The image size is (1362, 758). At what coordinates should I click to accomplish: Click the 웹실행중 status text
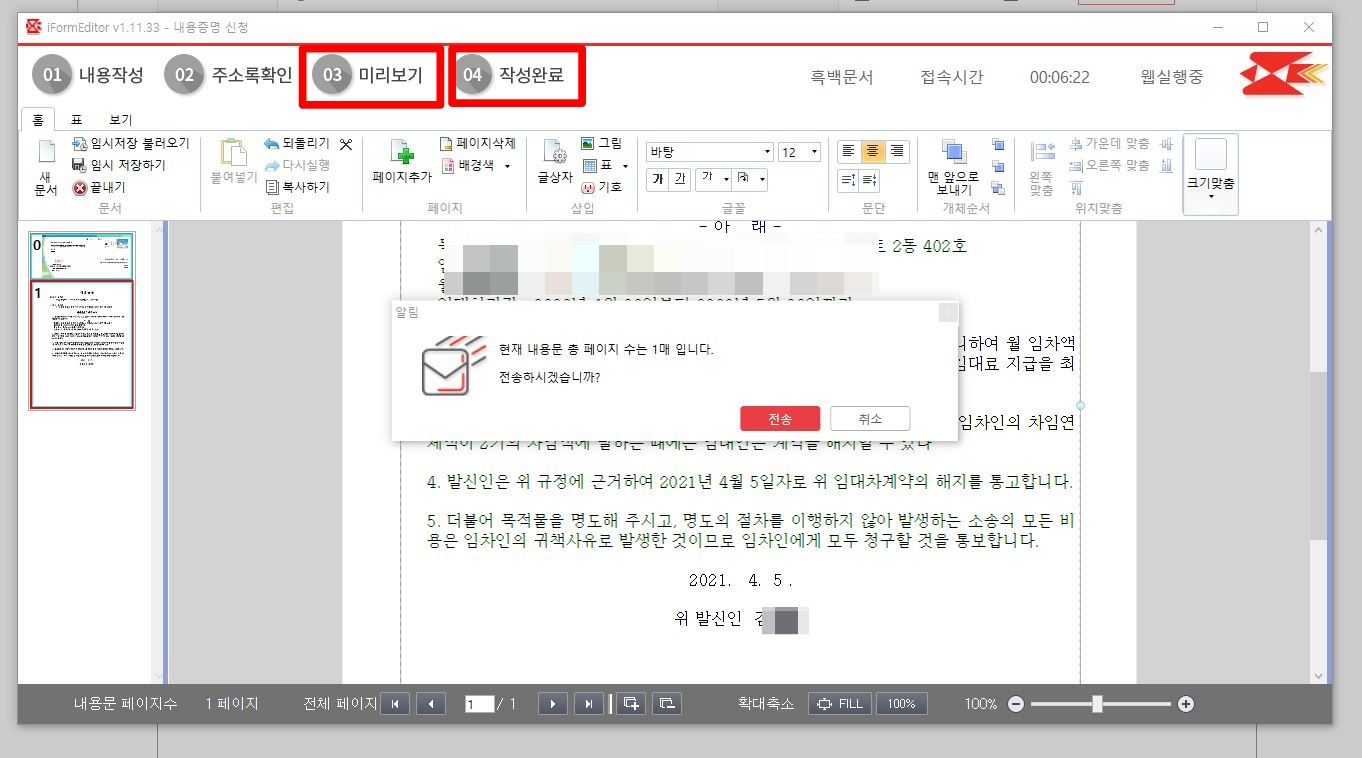(1172, 77)
